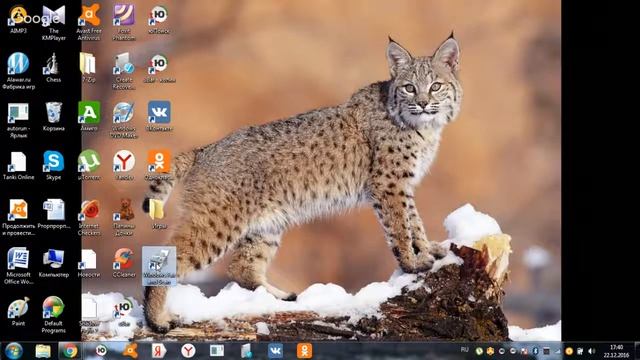Select the uTorrent desktop icon
This screenshot has height=360, width=640.
click(x=89, y=166)
